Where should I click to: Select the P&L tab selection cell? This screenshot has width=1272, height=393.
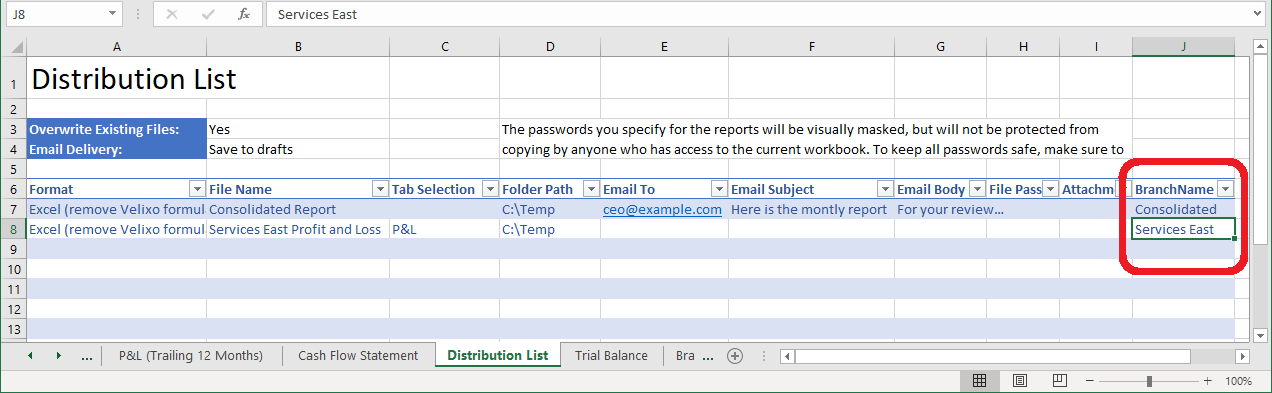point(444,229)
